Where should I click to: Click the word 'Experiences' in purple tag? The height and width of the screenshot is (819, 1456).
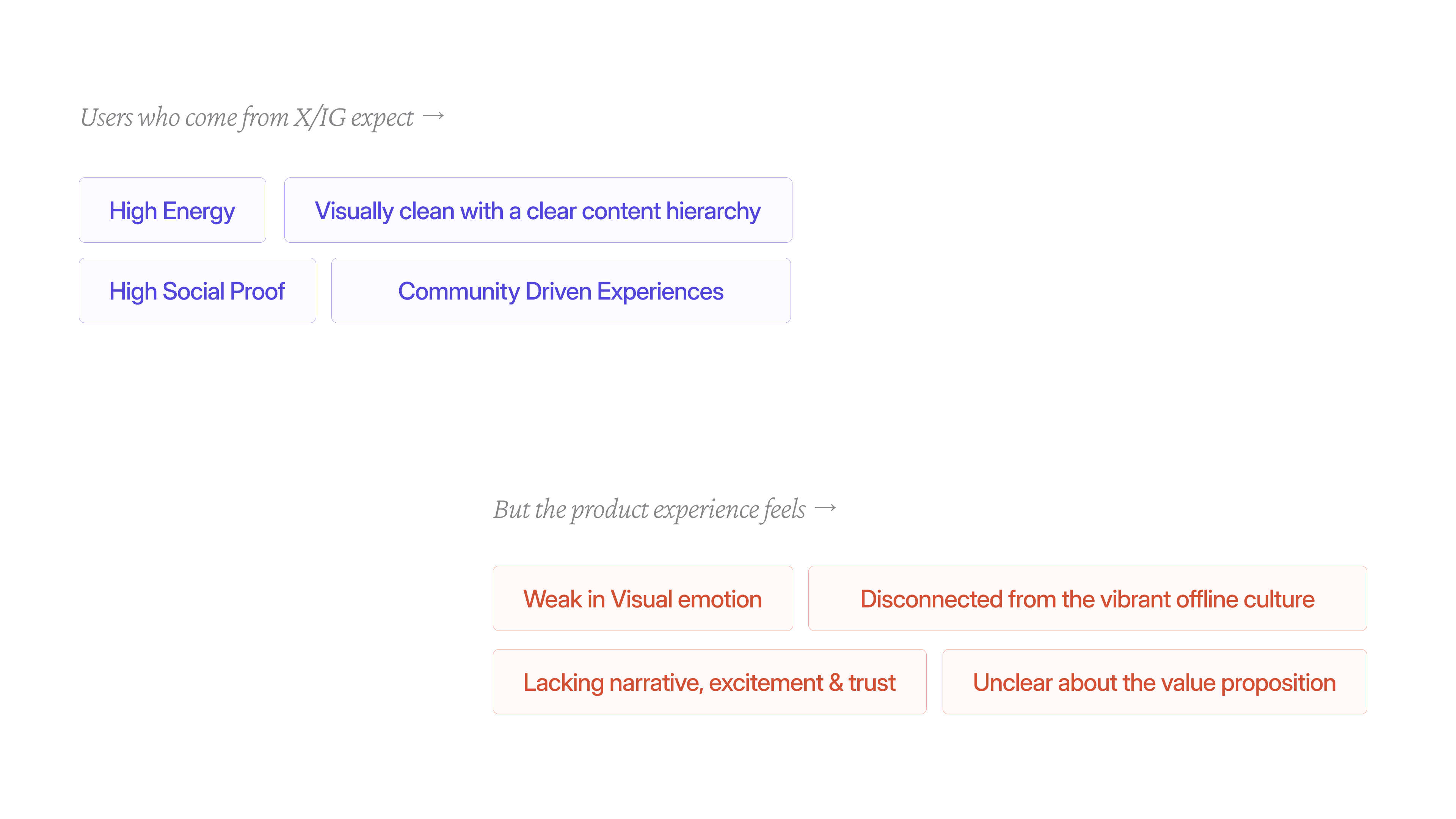click(x=660, y=292)
